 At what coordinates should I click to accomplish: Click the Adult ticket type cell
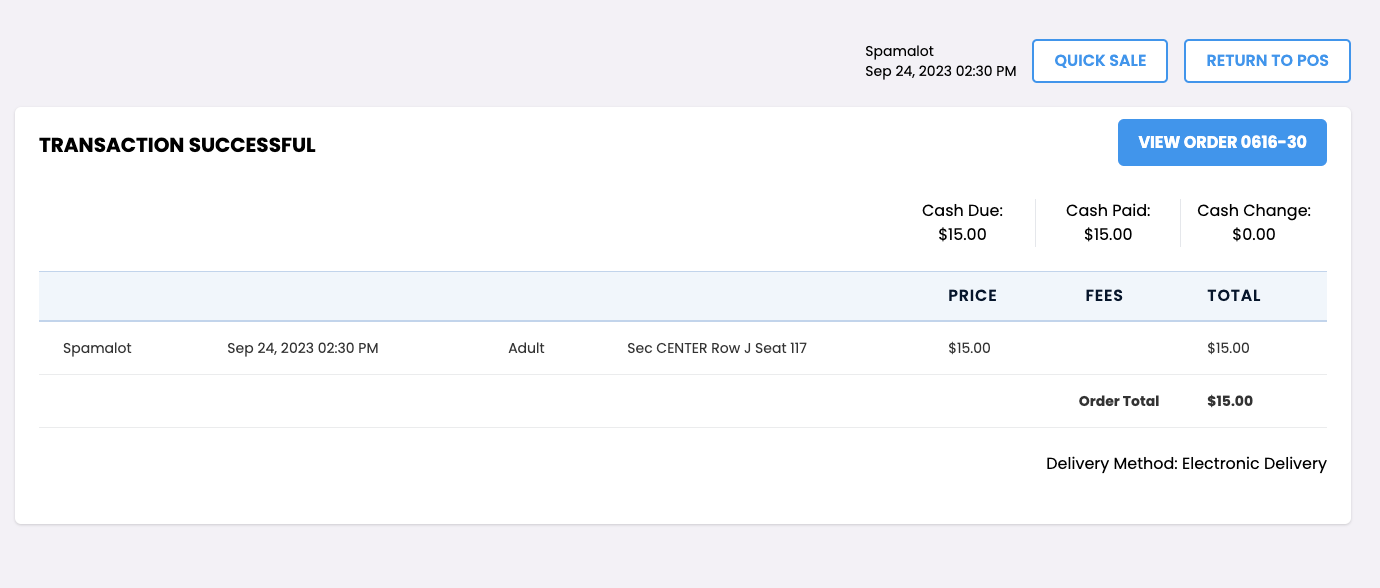[526, 348]
